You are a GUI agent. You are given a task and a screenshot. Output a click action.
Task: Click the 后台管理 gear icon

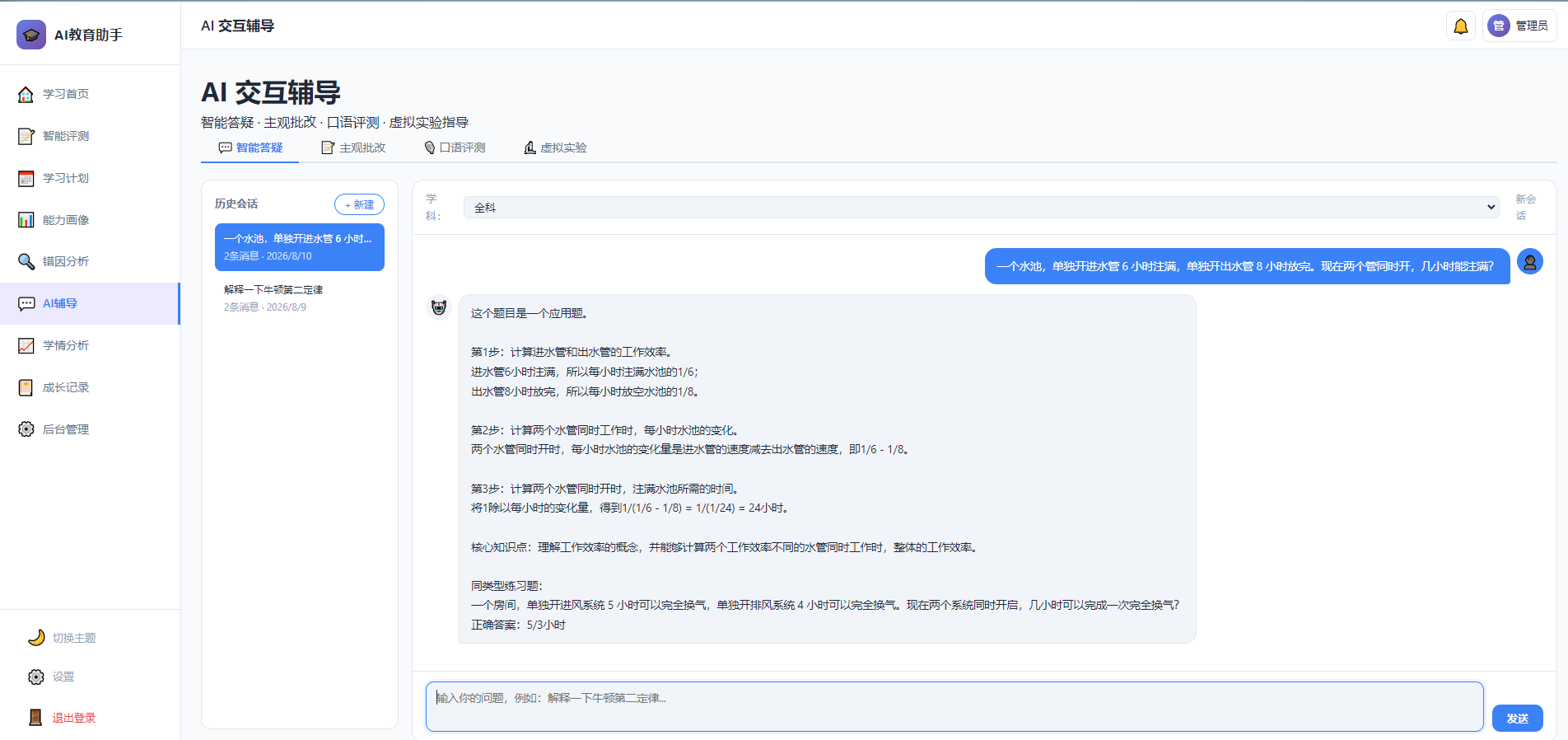26,429
